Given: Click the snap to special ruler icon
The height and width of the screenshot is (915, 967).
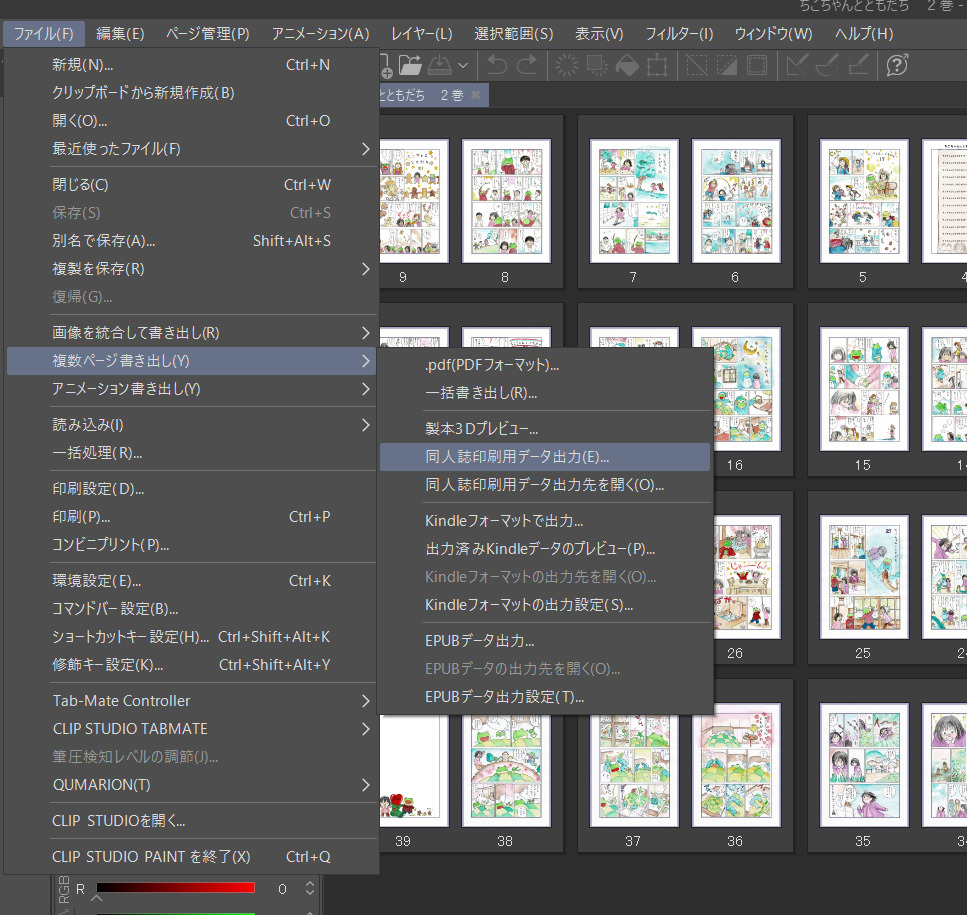Looking at the screenshot, I should (827, 65).
